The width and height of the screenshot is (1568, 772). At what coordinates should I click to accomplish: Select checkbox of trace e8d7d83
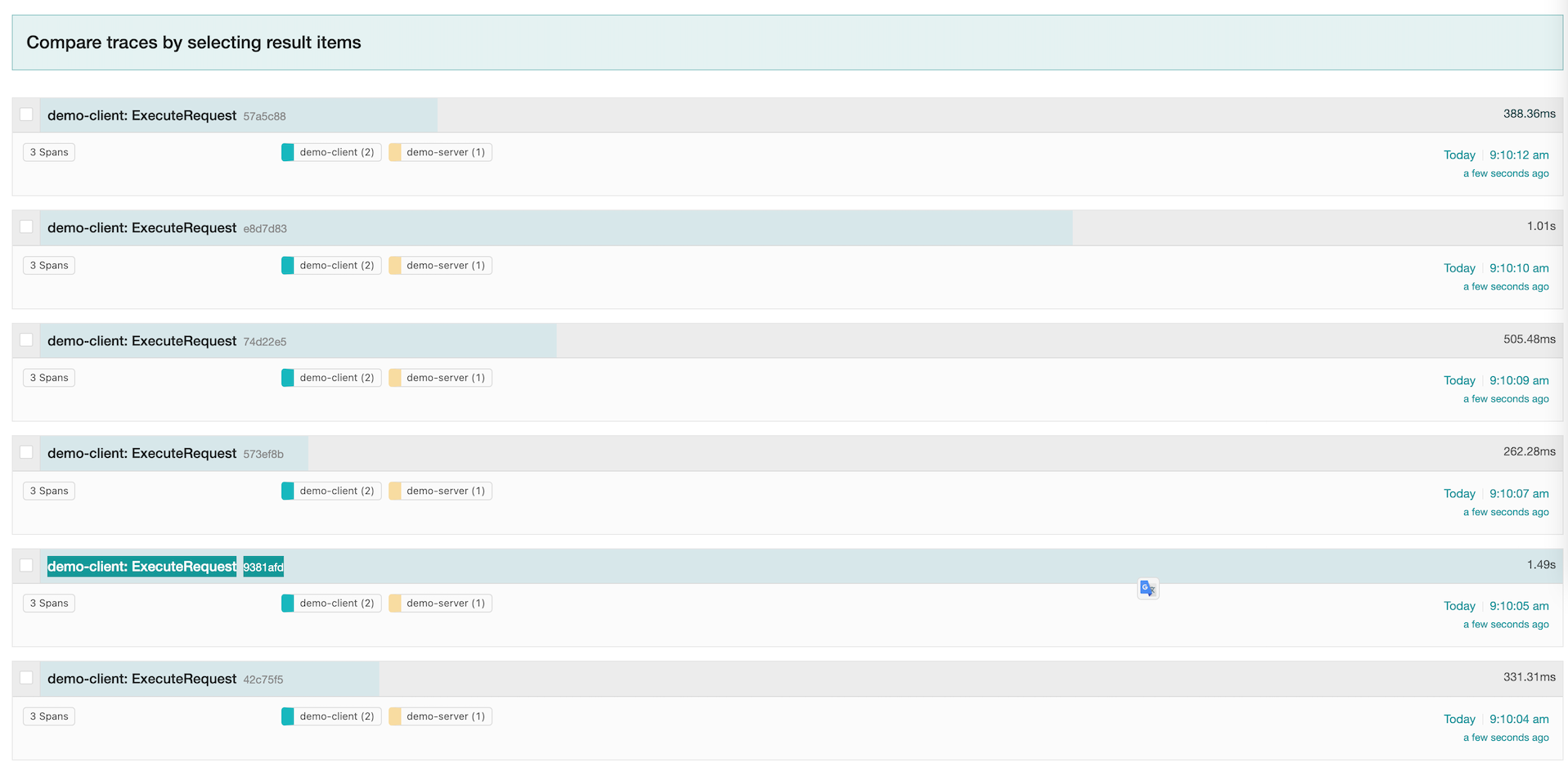[x=26, y=227]
